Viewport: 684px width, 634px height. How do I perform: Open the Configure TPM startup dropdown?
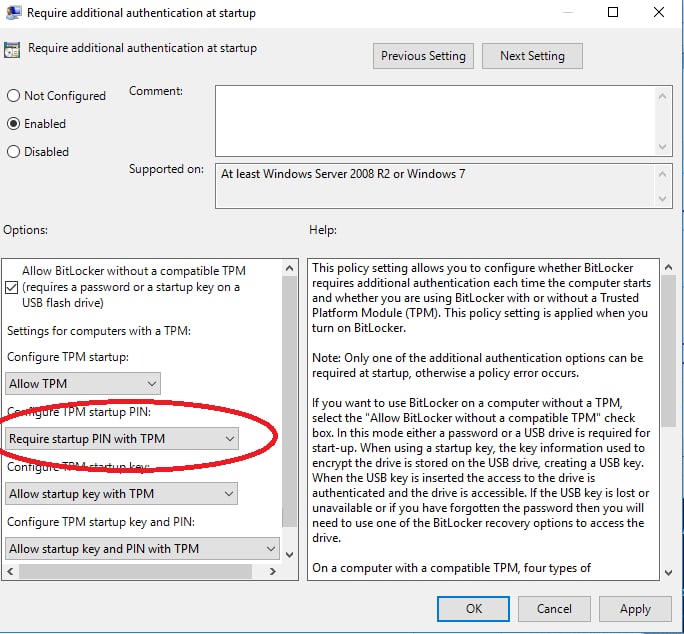pos(83,384)
